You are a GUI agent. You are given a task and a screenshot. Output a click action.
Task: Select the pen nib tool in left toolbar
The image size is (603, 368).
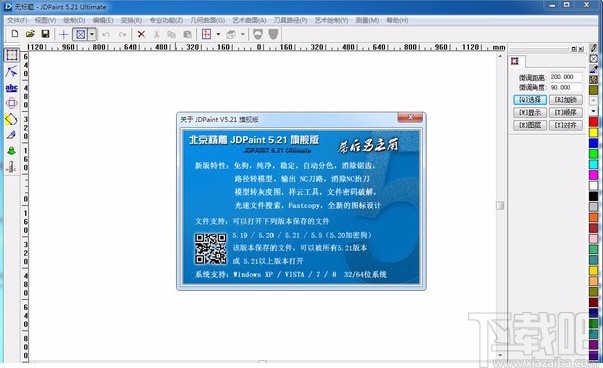click(11, 135)
